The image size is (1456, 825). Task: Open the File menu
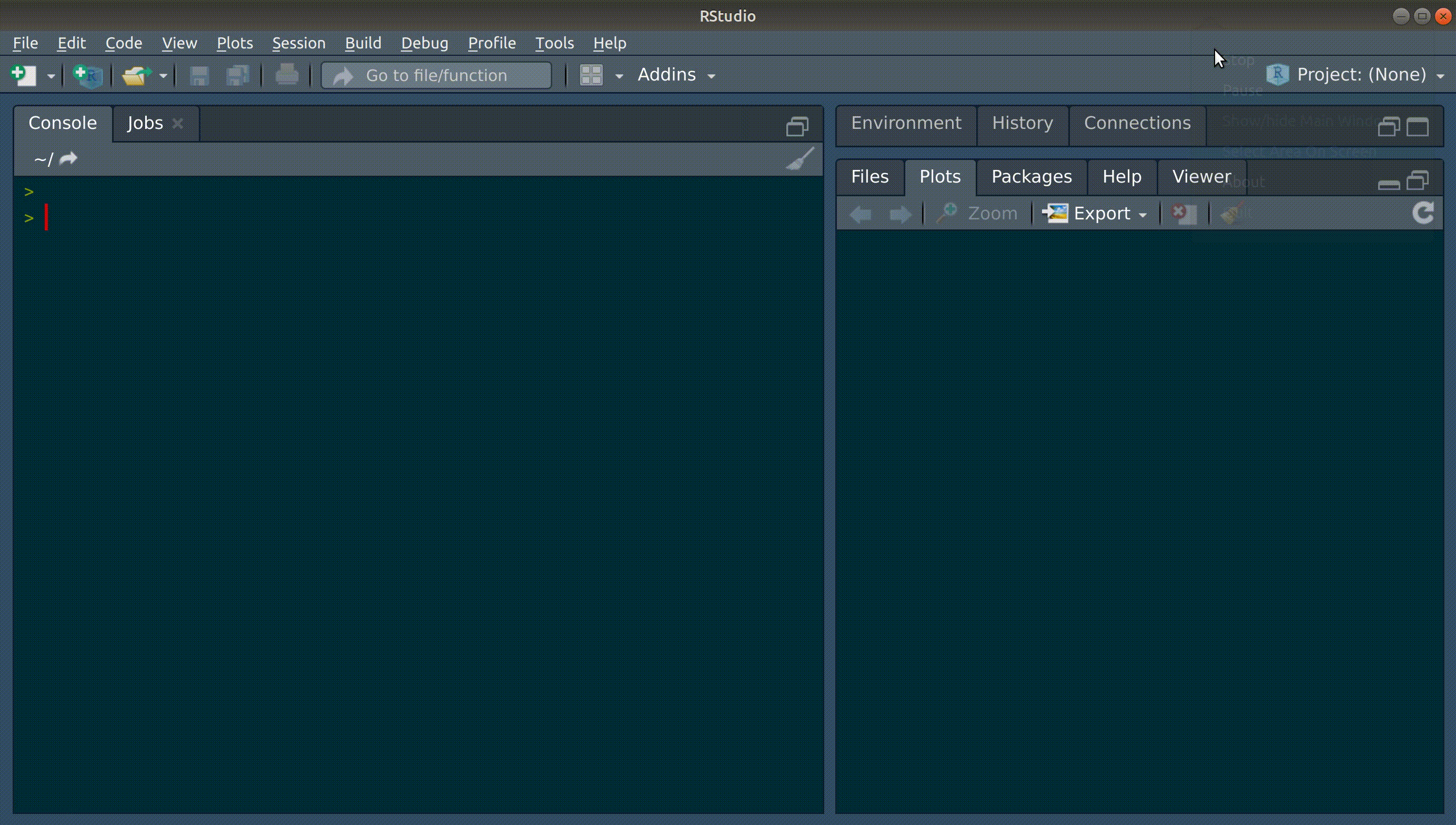click(x=25, y=43)
